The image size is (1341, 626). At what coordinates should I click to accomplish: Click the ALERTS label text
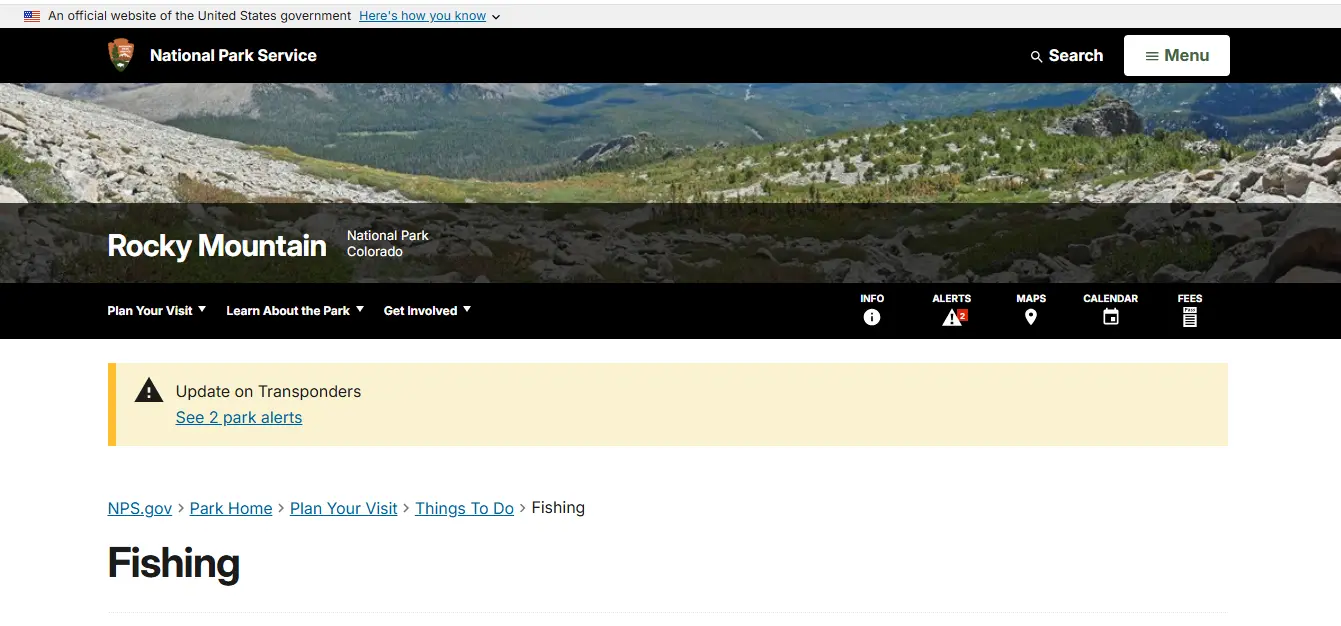pyautogui.click(x=952, y=298)
